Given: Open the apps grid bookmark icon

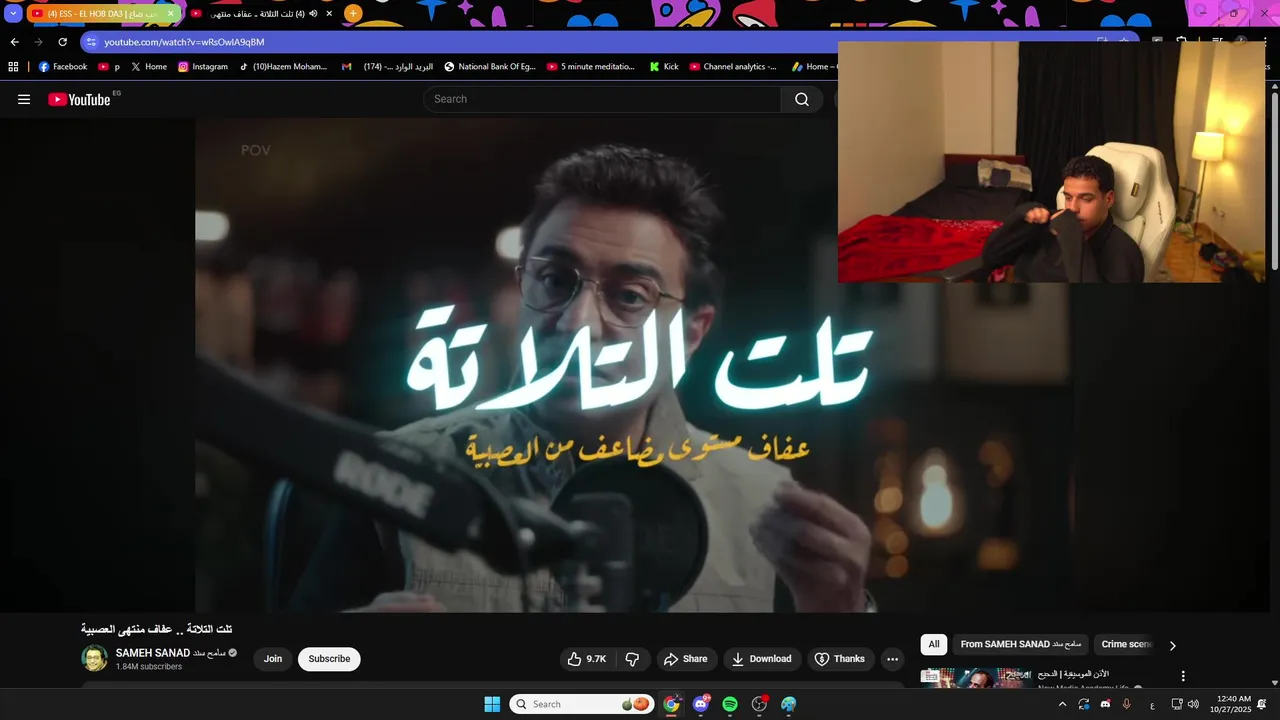Looking at the screenshot, I should point(13,67).
